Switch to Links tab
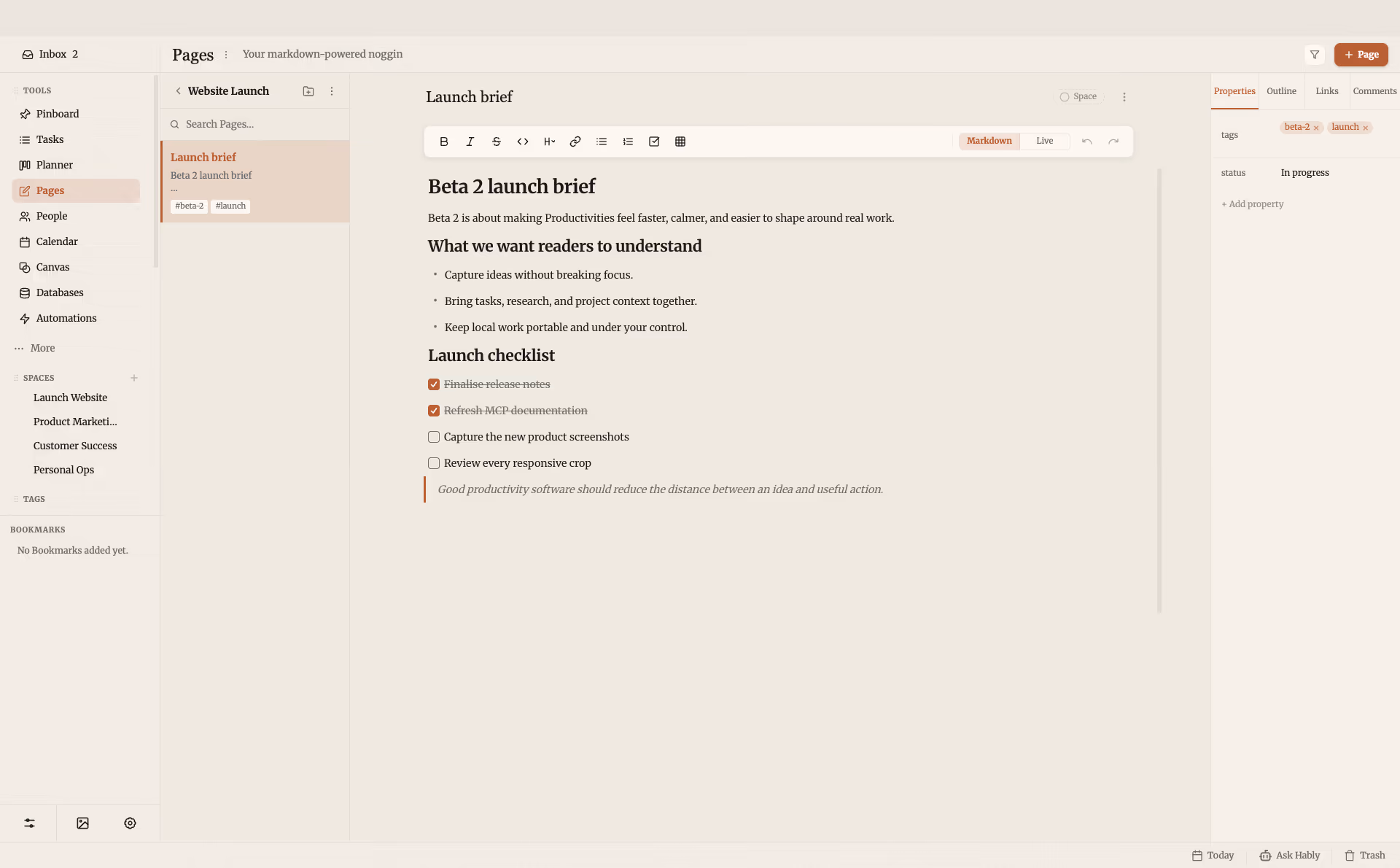This screenshot has height=868, width=1400. [x=1327, y=91]
